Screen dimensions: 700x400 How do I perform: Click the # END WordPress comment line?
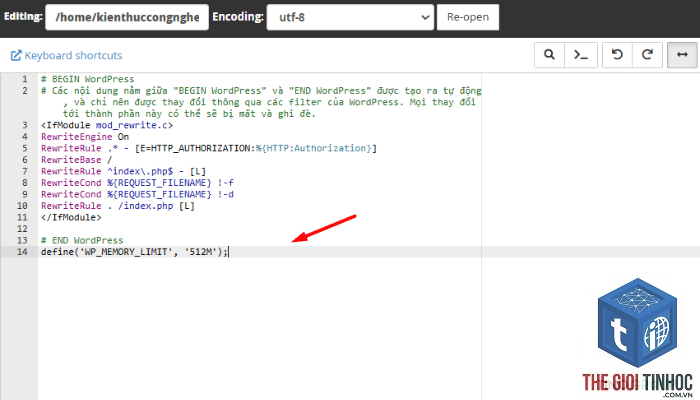(x=82, y=240)
